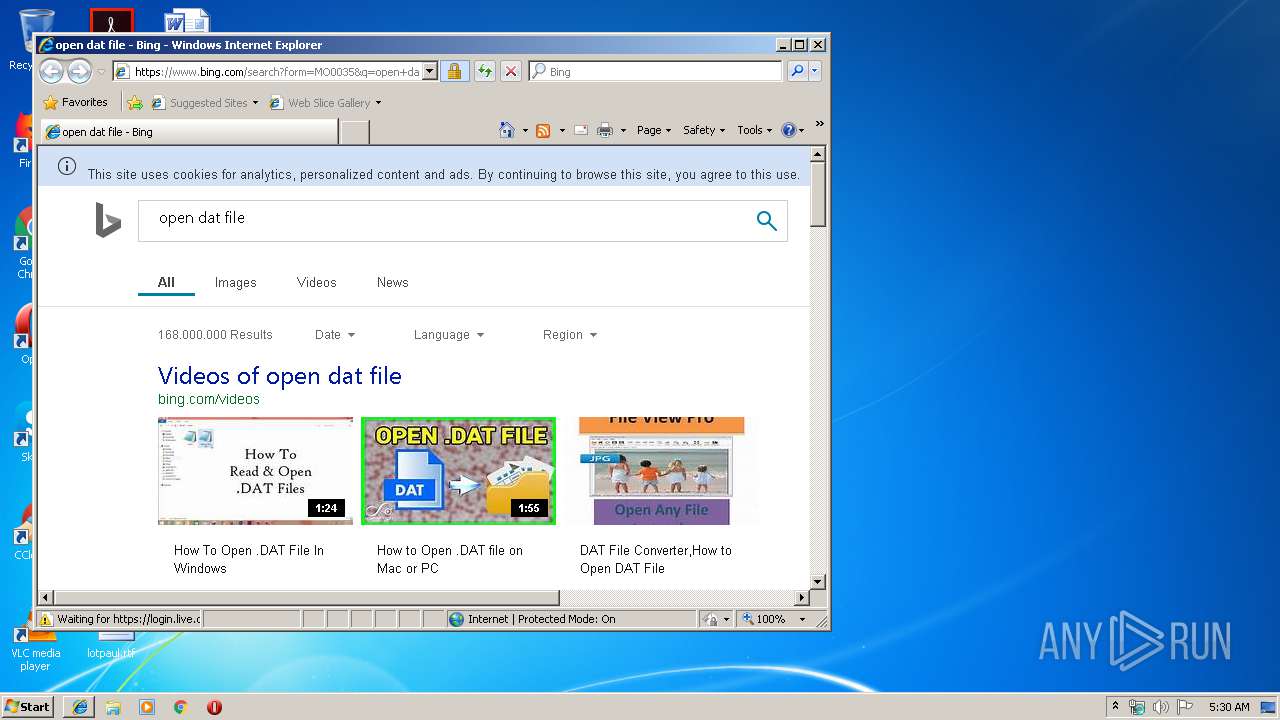The width and height of the screenshot is (1280, 720).
Task: Stop loading with the red X
Action: tap(511, 71)
